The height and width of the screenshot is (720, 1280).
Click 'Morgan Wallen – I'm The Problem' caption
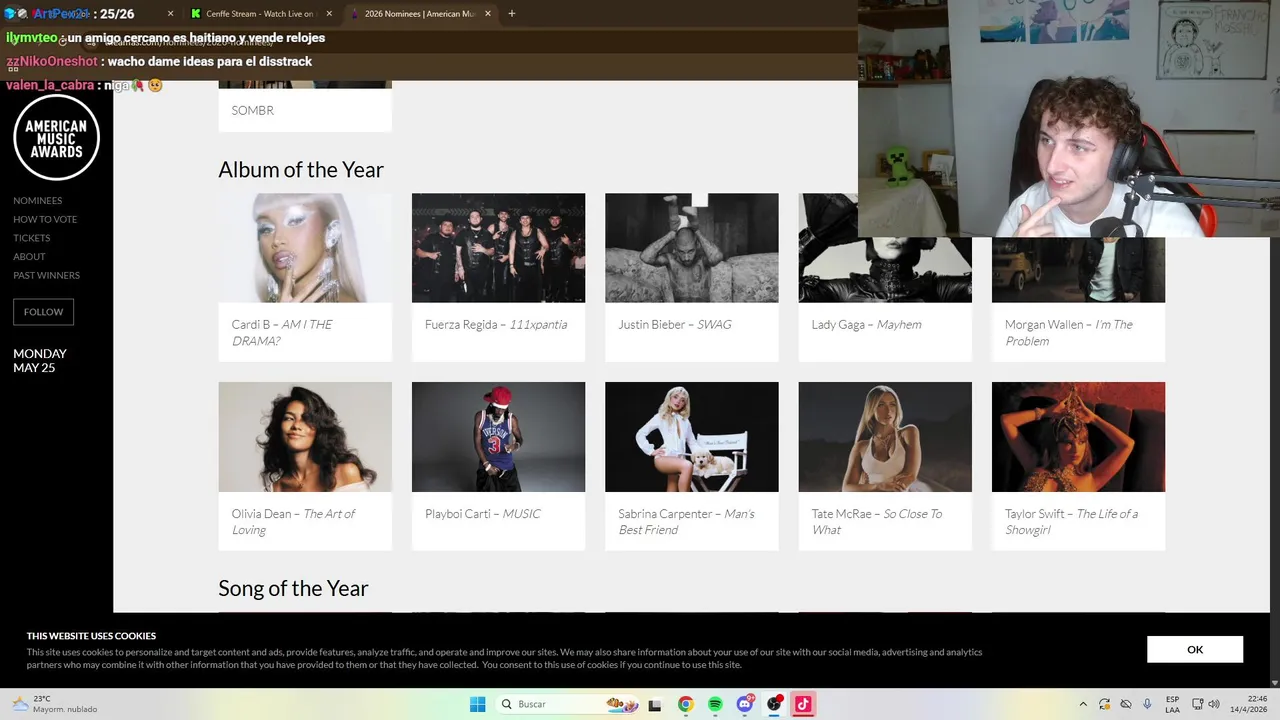click(1069, 333)
